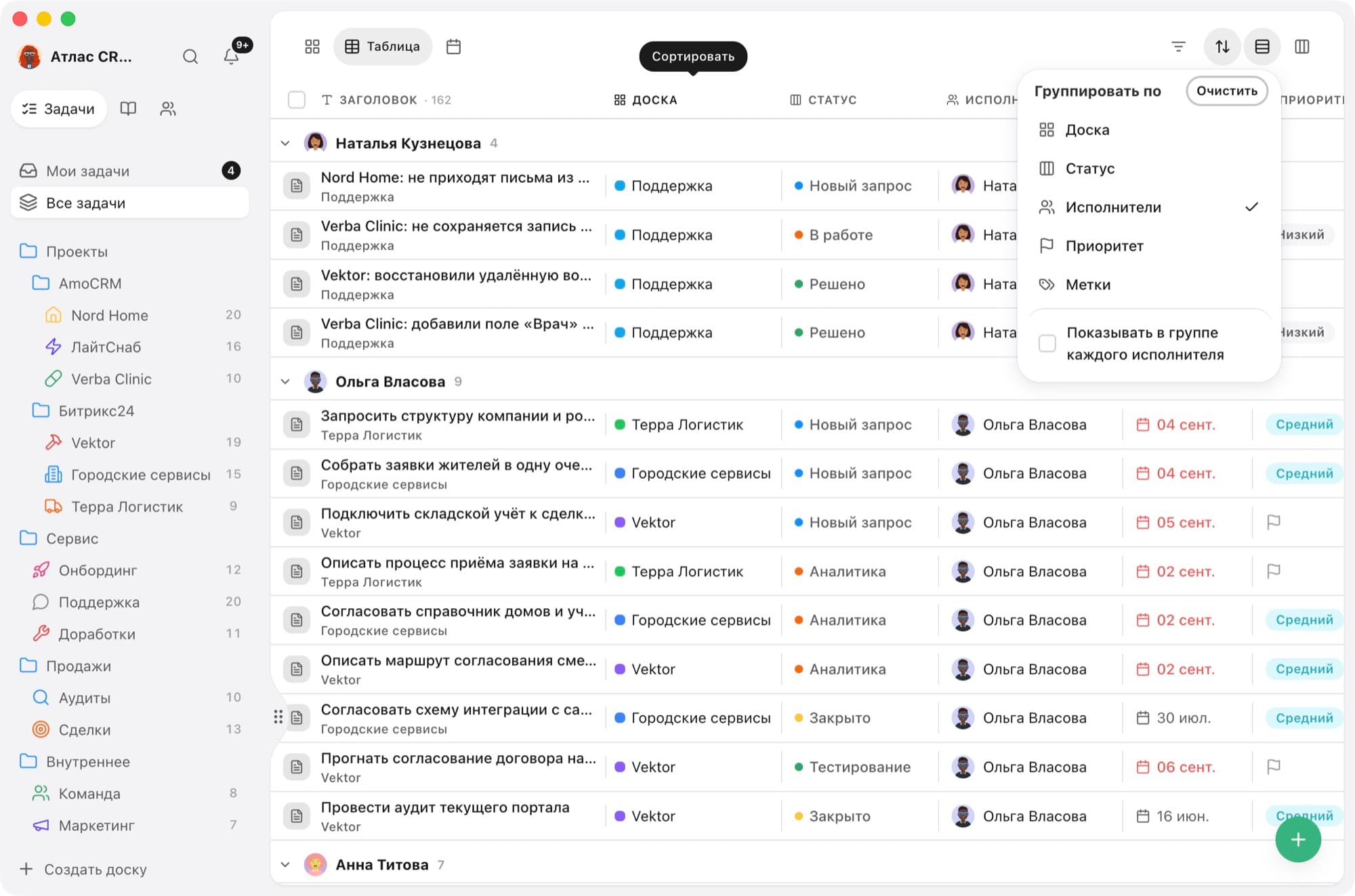
Task: Switch to the Таблица view tab
Action: pyautogui.click(x=383, y=47)
